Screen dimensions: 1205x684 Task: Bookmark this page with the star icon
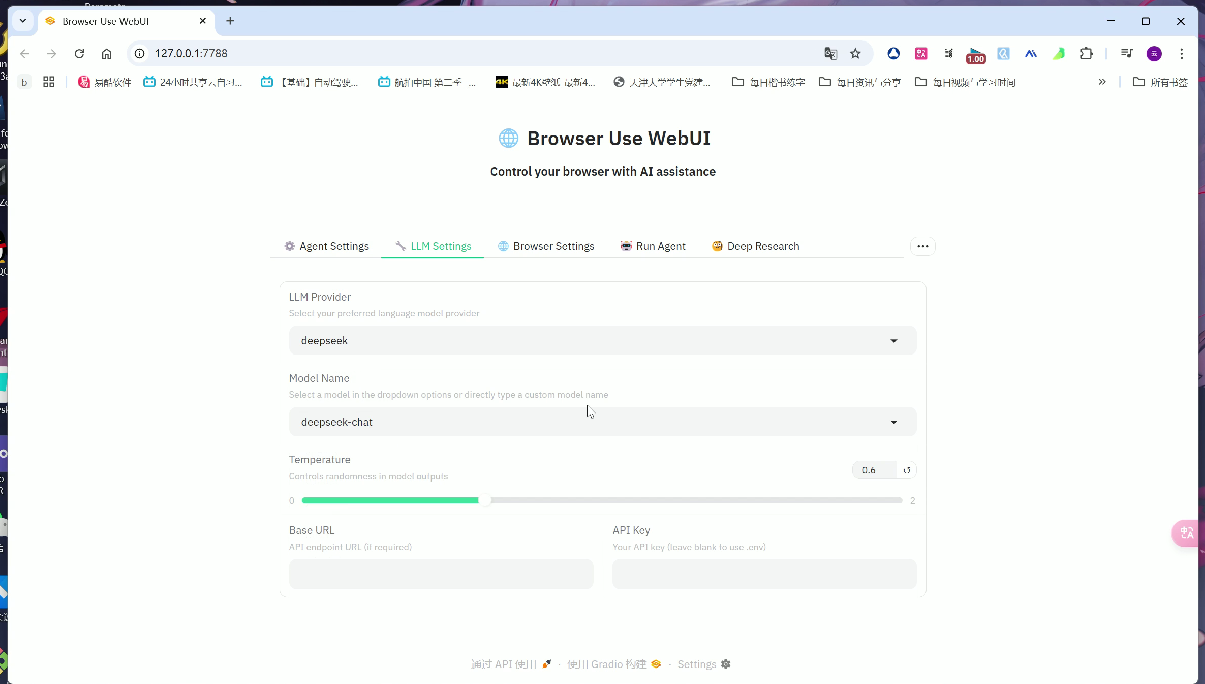(x=855, y=53)
